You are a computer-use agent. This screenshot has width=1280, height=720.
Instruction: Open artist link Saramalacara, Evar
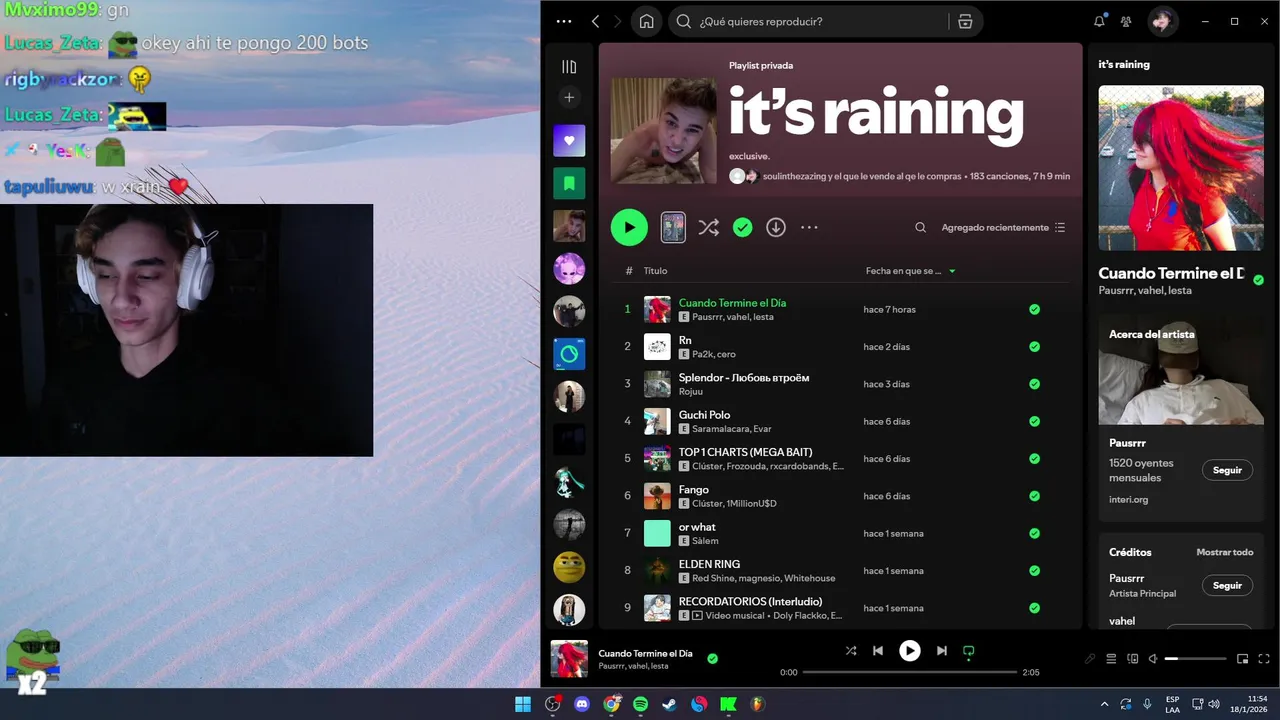(732, 429)
